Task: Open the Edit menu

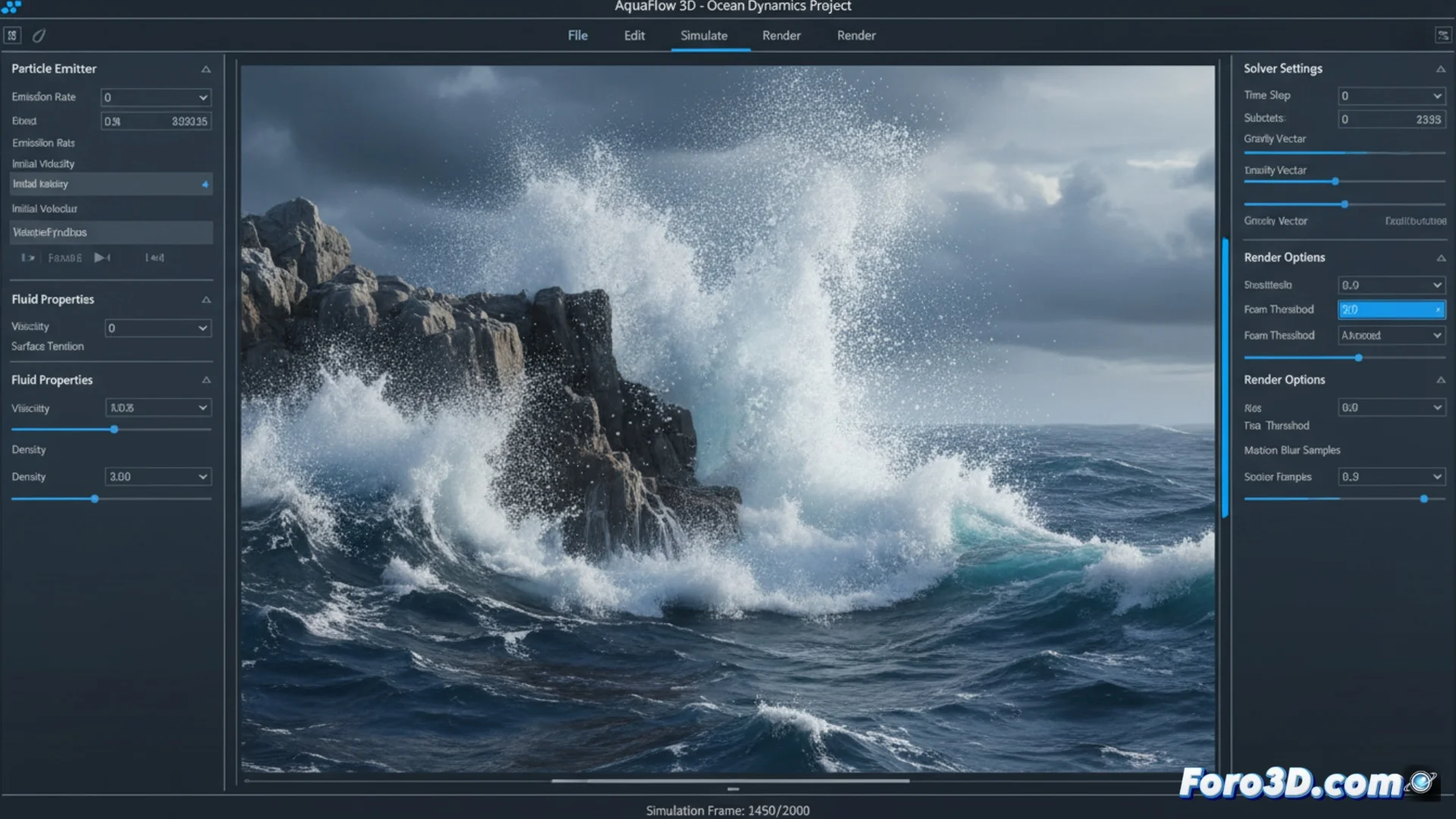Action: click(634, 36)
